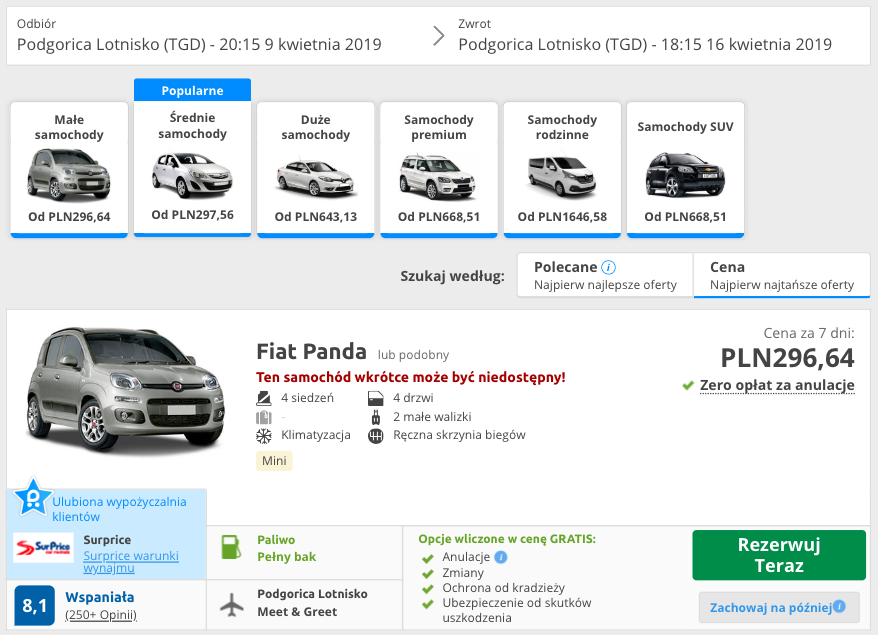Click the white van image in Samochody rodzinne

point(562,176)
